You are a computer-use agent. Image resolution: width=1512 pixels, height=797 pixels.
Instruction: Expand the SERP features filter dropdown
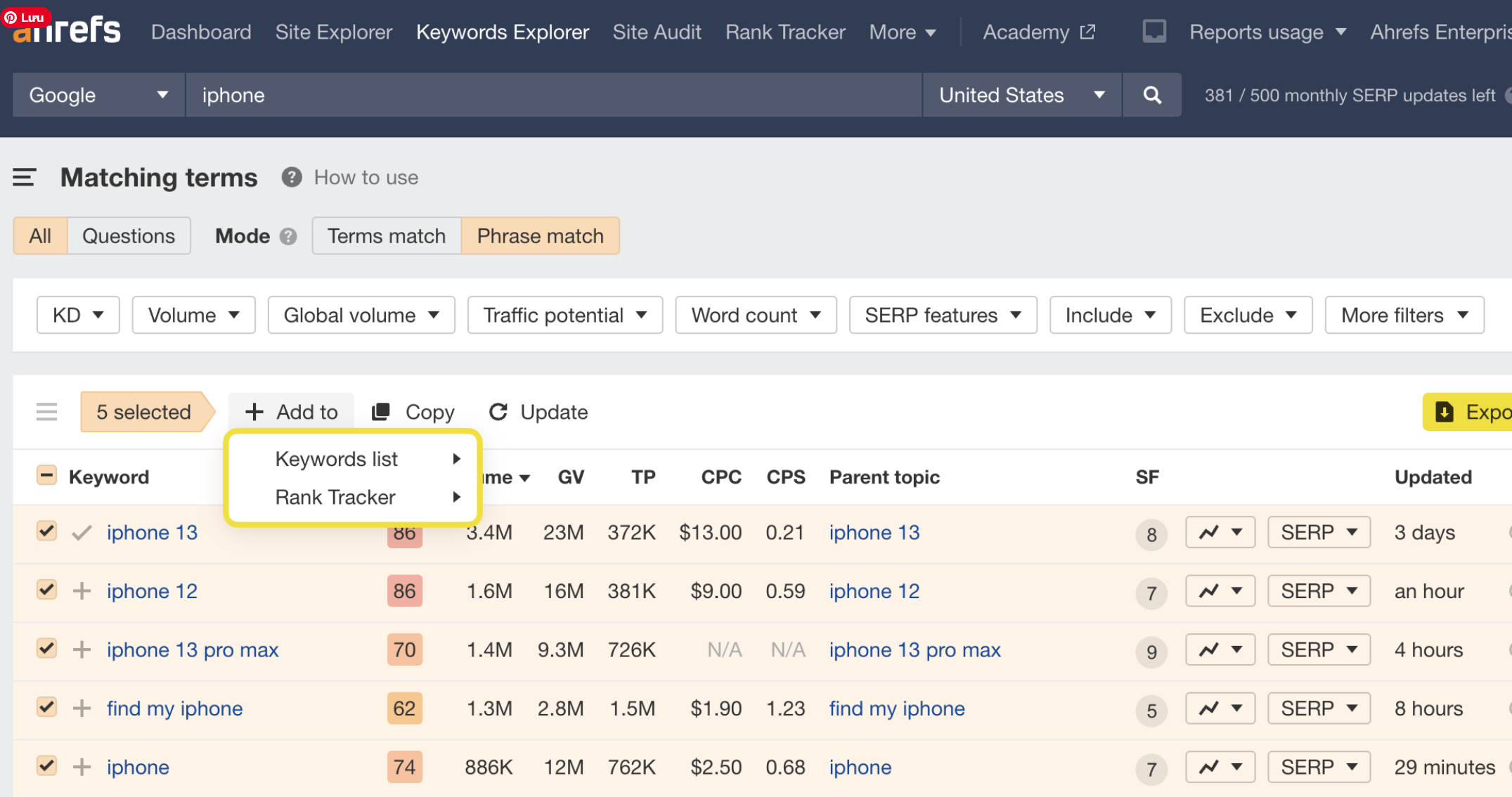[x=942, y=315]
